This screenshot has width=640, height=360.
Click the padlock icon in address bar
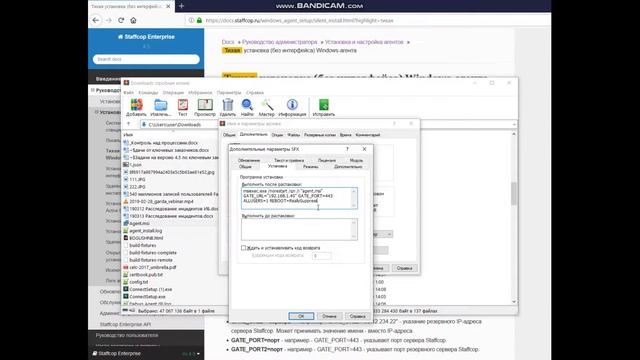click(199, 20)
